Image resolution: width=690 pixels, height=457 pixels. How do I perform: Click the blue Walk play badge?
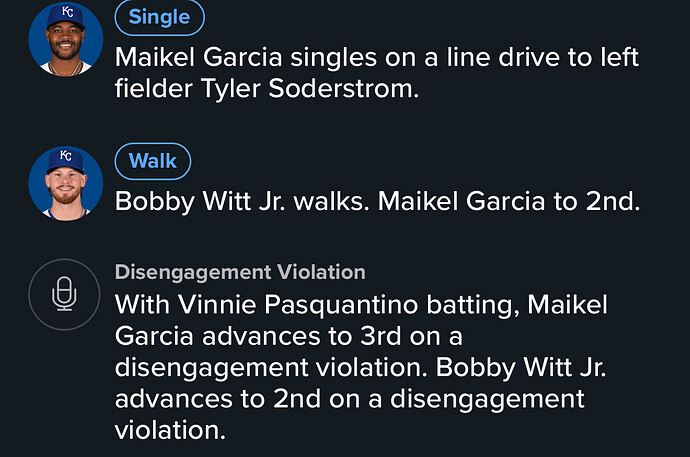point(153,161)
